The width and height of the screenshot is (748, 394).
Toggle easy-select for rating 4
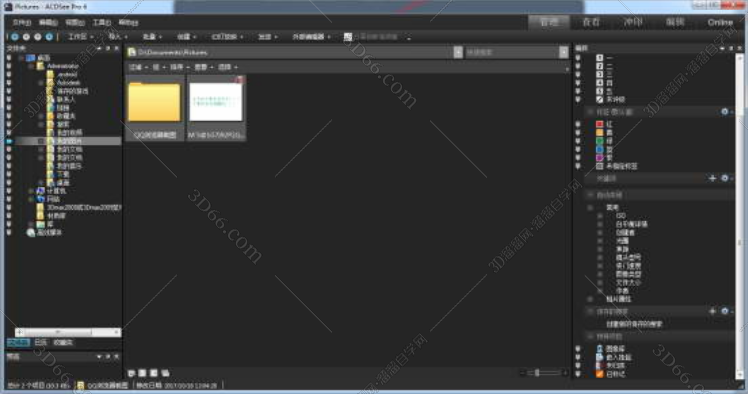578,83
